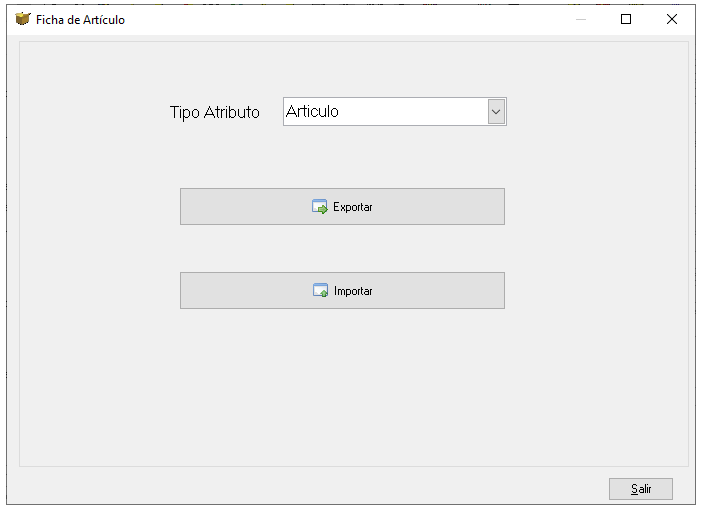The width and height of the screenshot is (704, 509).
Task: Expand the Tipo Atributo dropdown arrow
Action: point(496,112)
